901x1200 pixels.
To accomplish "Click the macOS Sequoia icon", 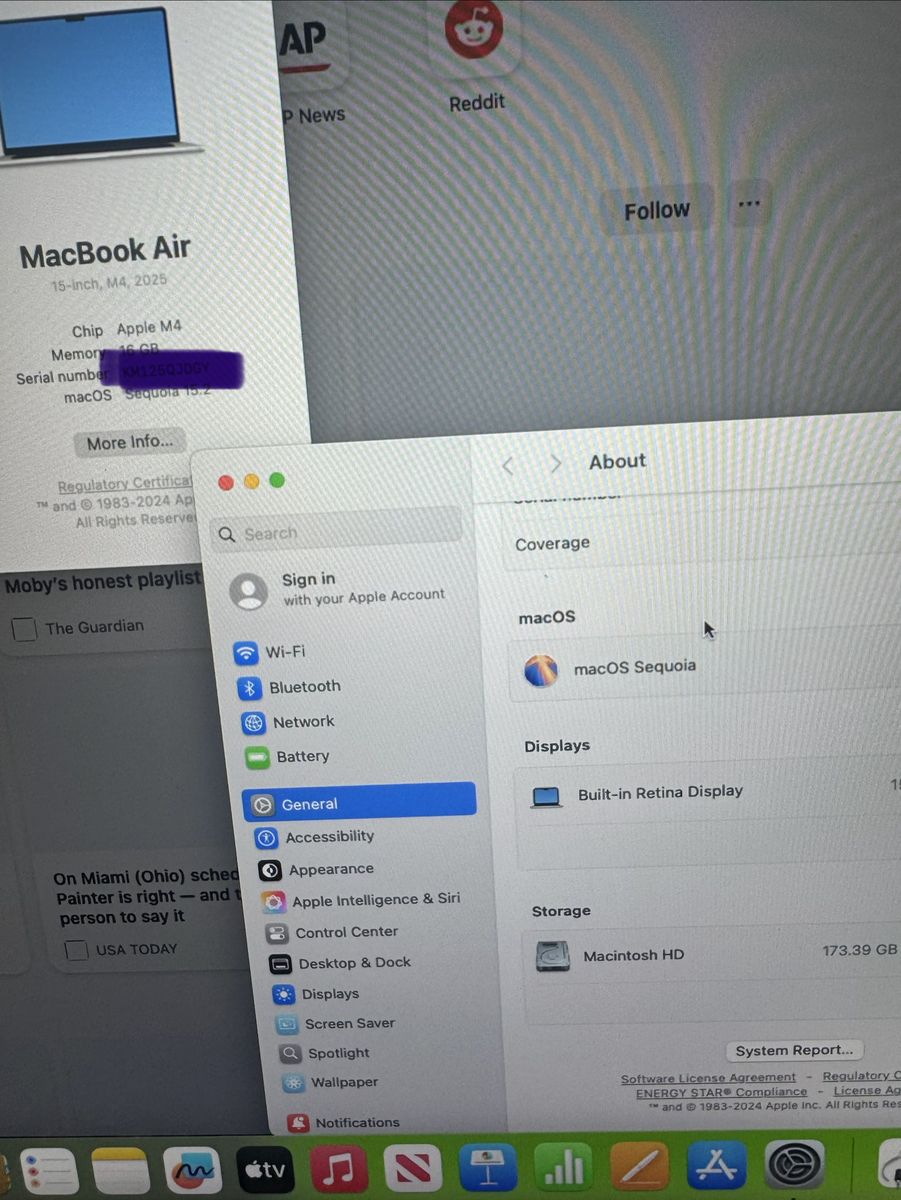I will (x=541, y=670).
